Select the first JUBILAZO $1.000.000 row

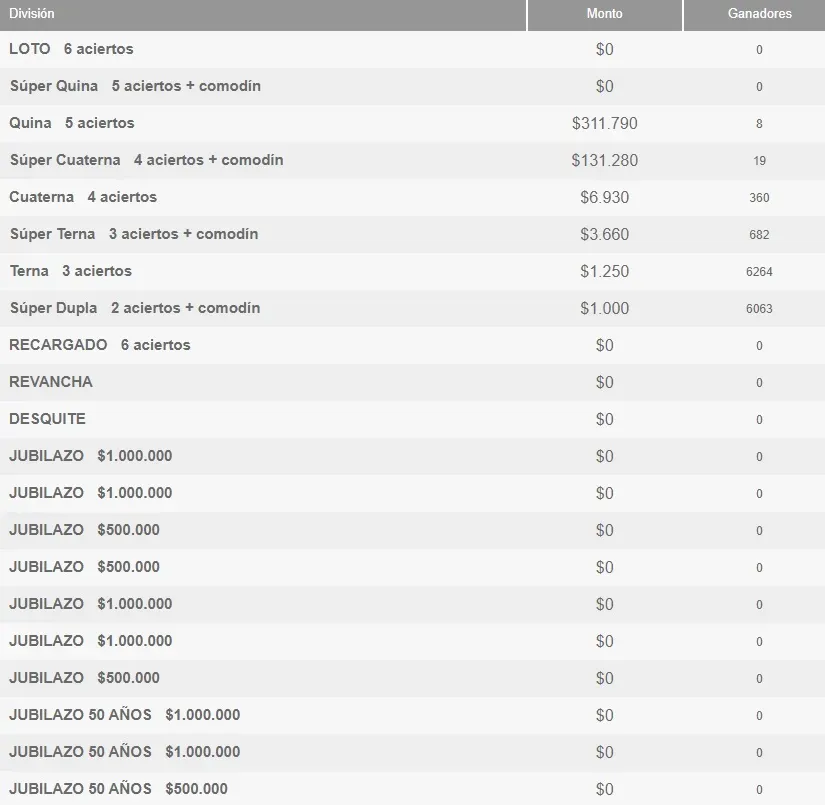tap(89, 456)
